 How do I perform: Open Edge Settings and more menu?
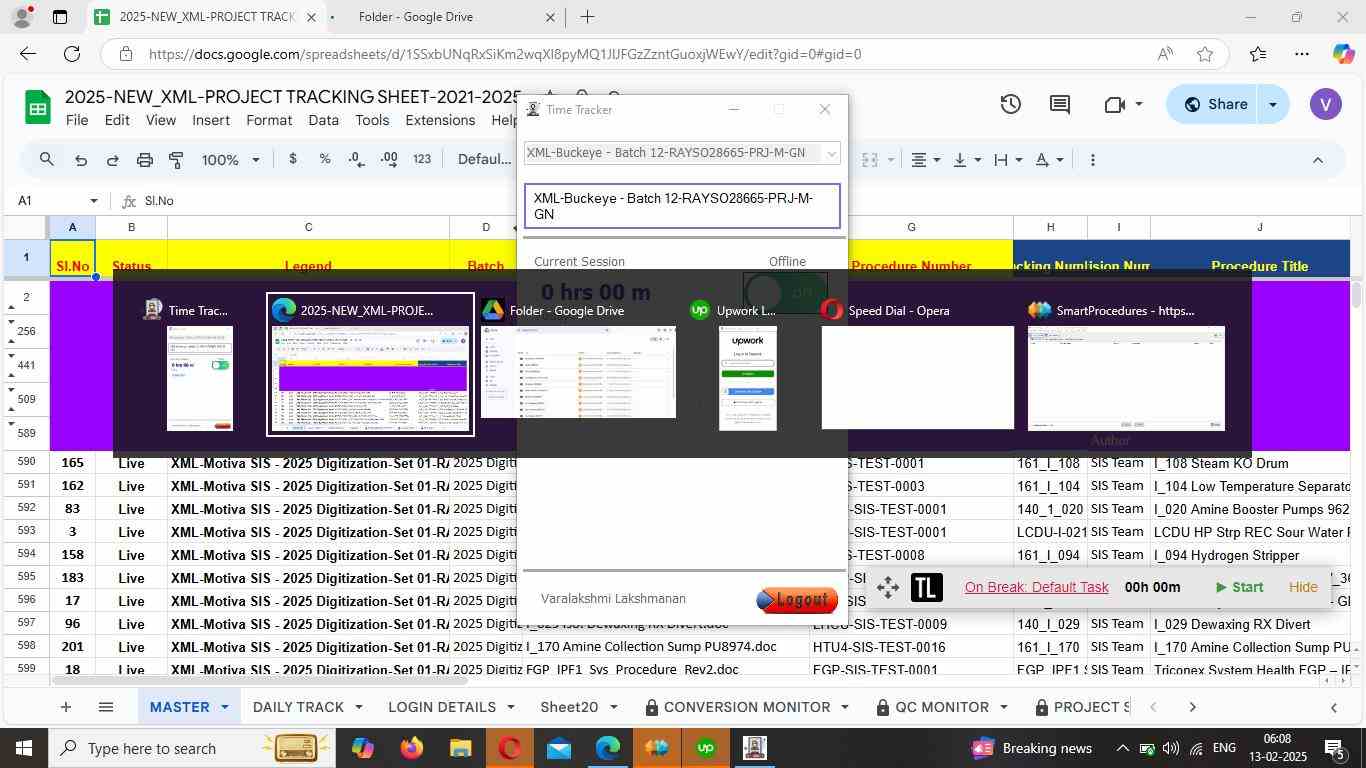tap(1301, 54)
